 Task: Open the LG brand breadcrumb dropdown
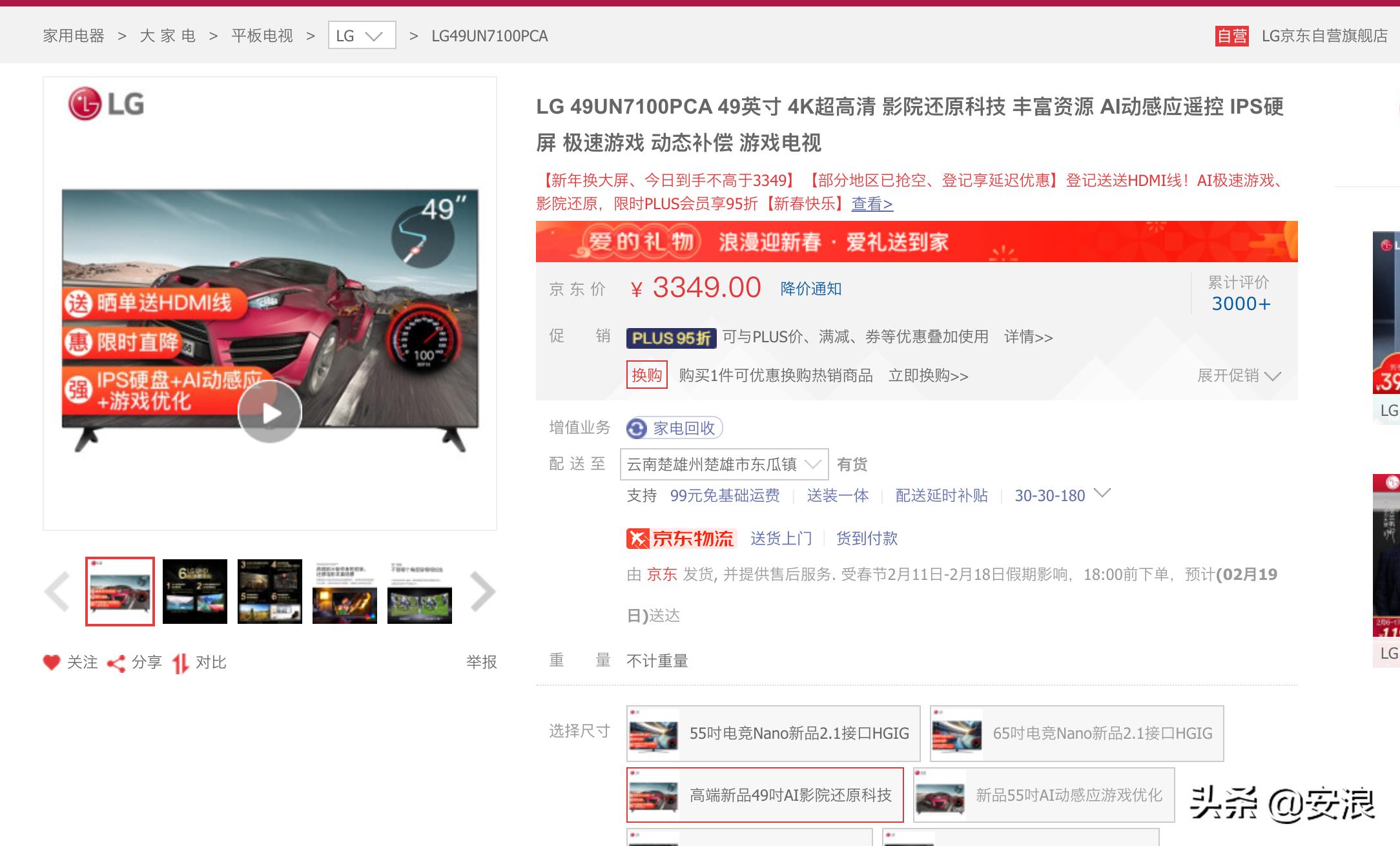tap(361, 36)
